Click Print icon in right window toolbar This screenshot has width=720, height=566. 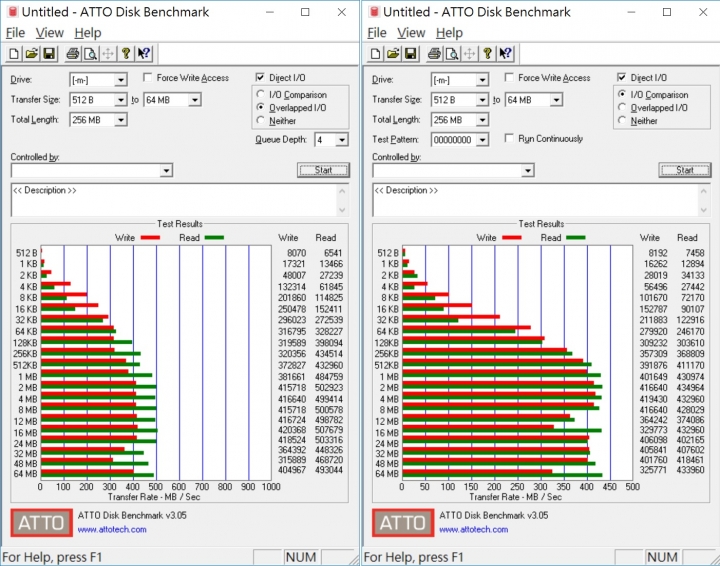pyautogui.click(x=434, y=54)
